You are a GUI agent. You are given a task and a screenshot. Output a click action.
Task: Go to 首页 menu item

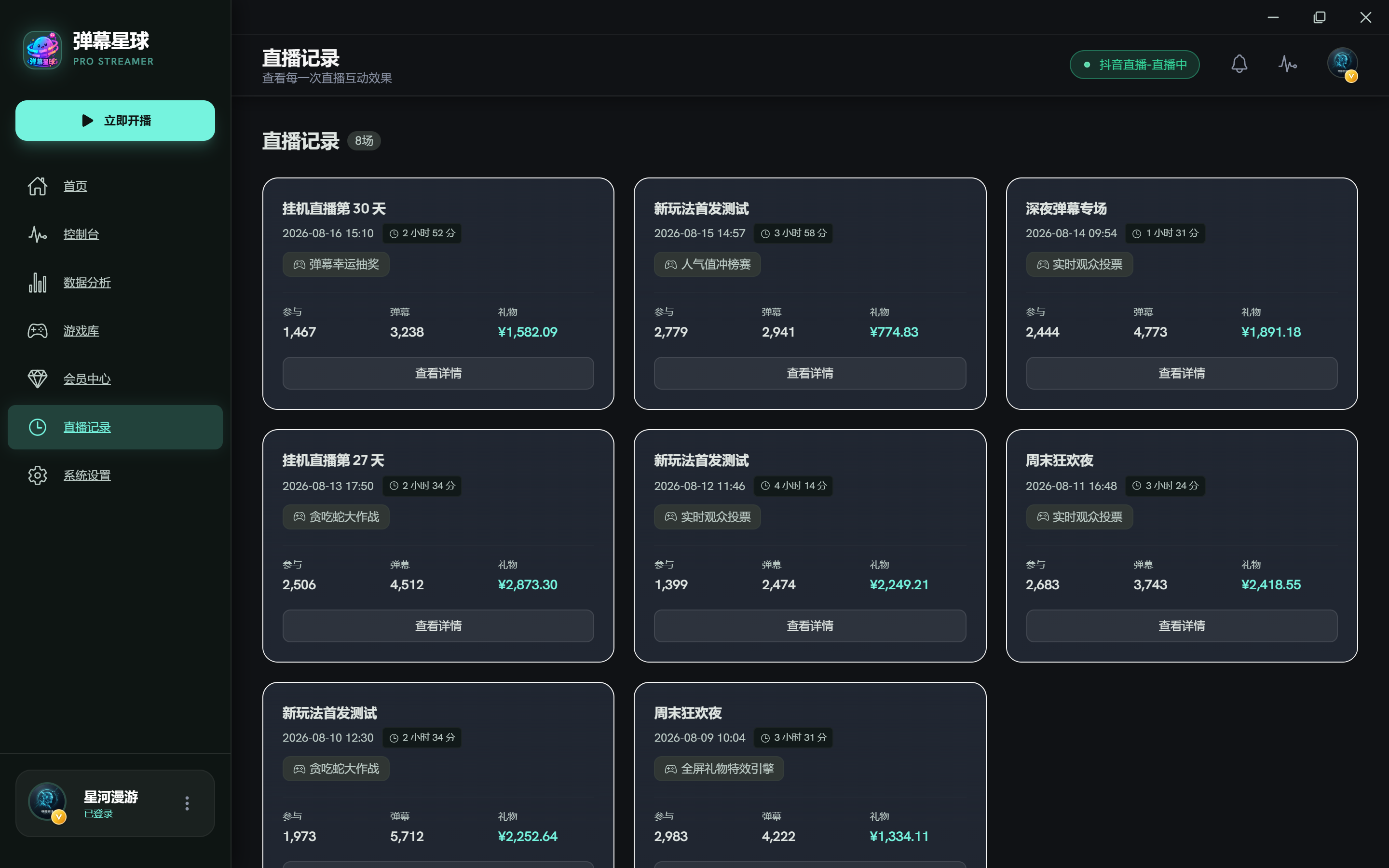pyautogui.click(x=115, y=186)
